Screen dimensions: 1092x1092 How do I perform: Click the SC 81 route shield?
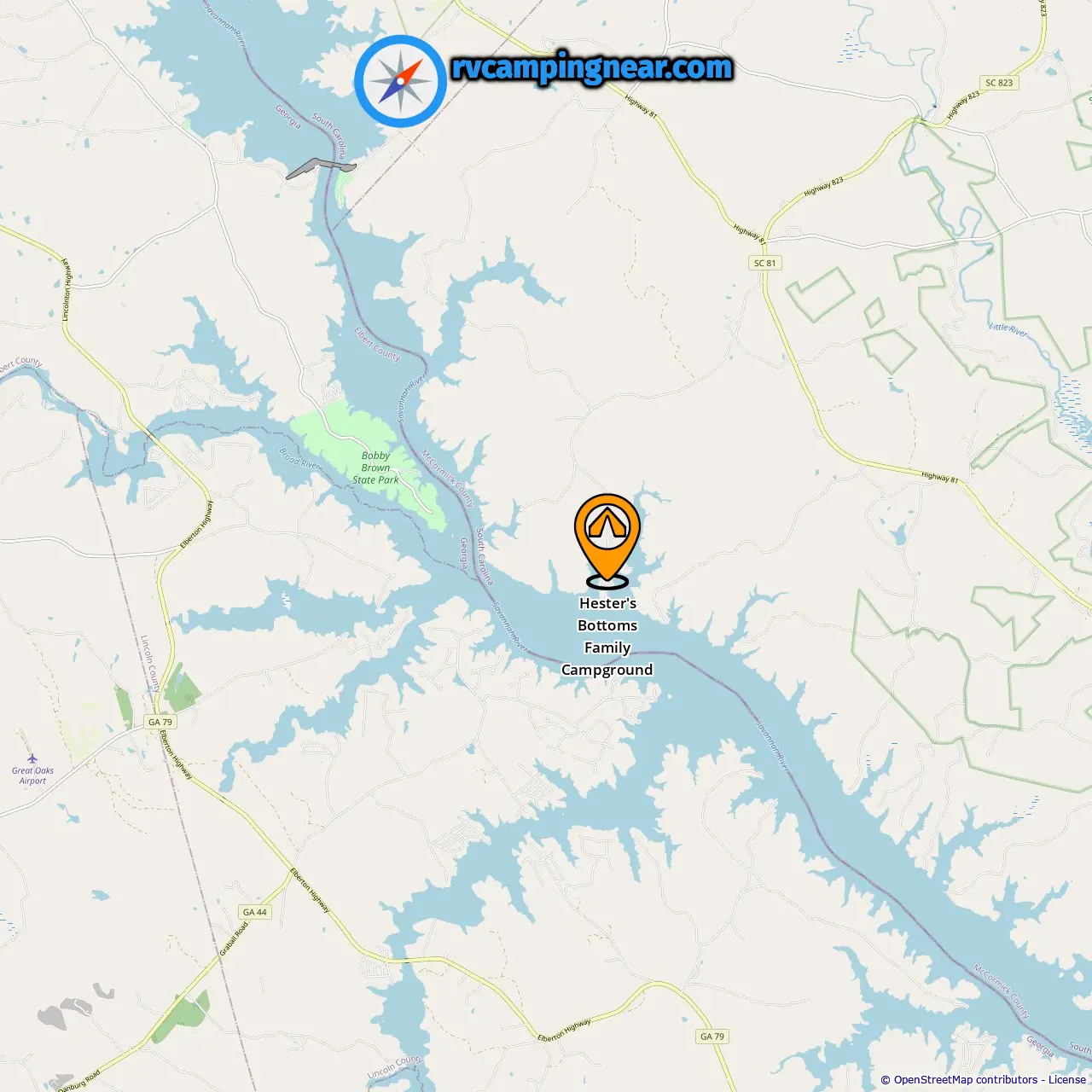click(x=765, y=263)
